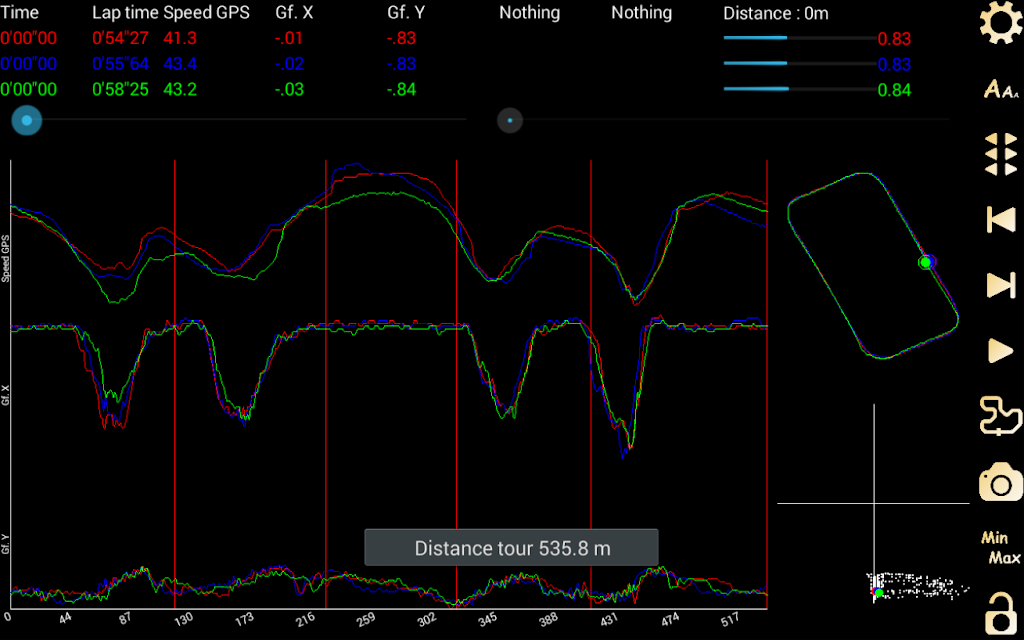Start playback with the play icon
Screen dimensions: 1024x640
[x=1000, y=351]
